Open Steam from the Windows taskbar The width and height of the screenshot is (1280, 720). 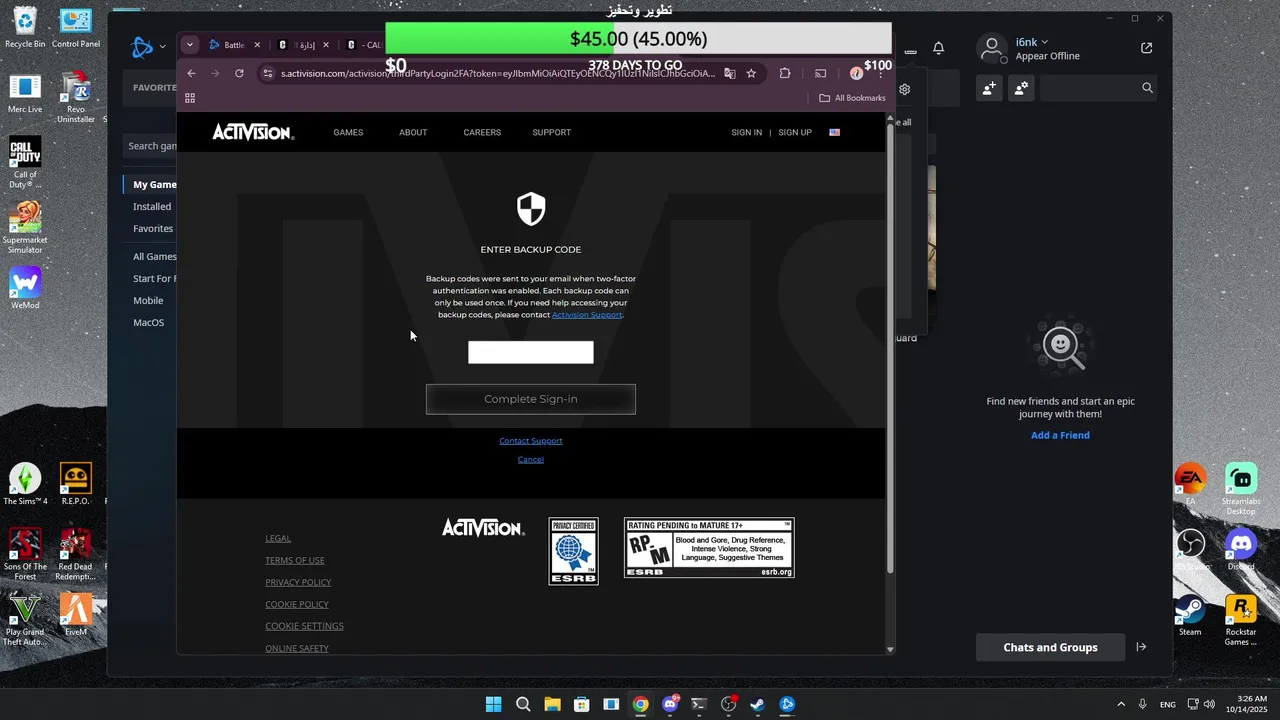(757, 704)
